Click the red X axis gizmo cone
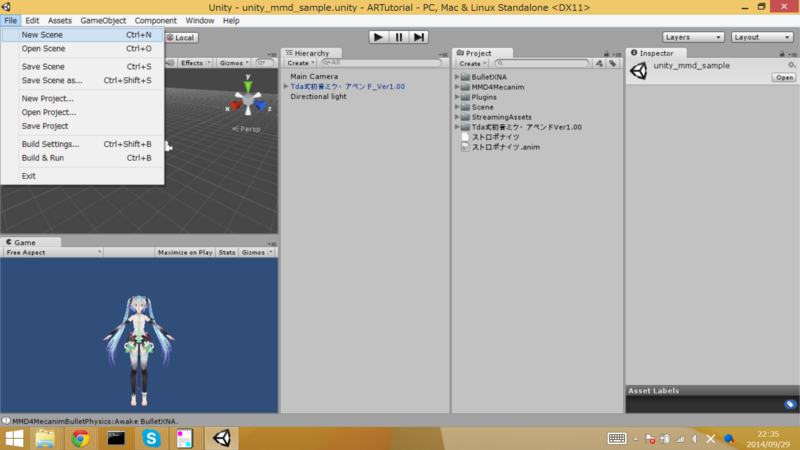Screen dimensions: 800x450 pos(235,106)
